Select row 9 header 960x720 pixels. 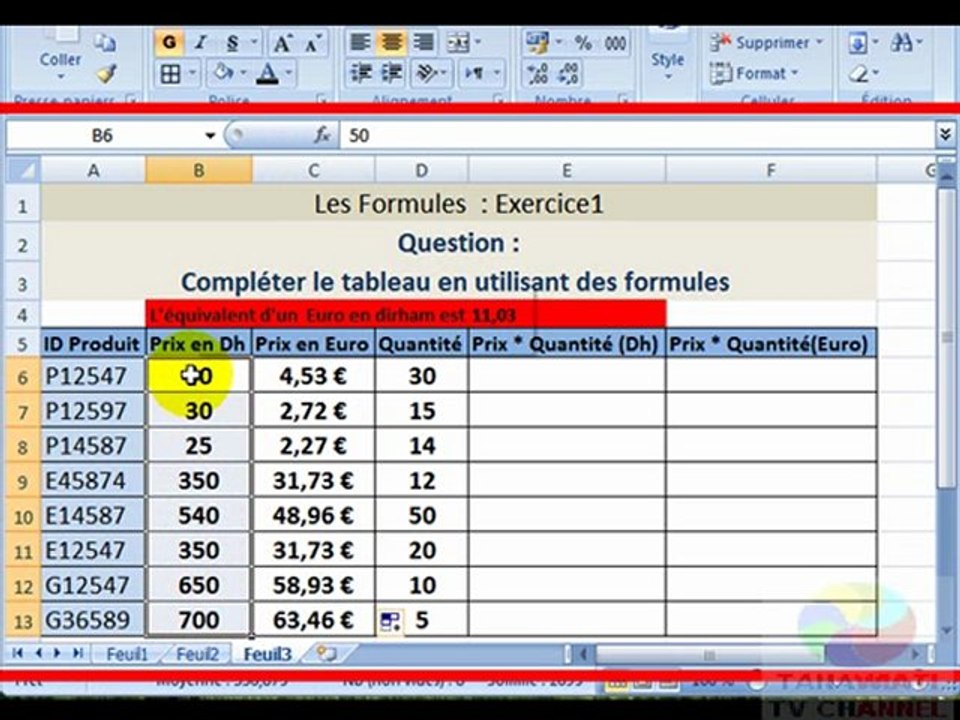[x=23, y=481]
